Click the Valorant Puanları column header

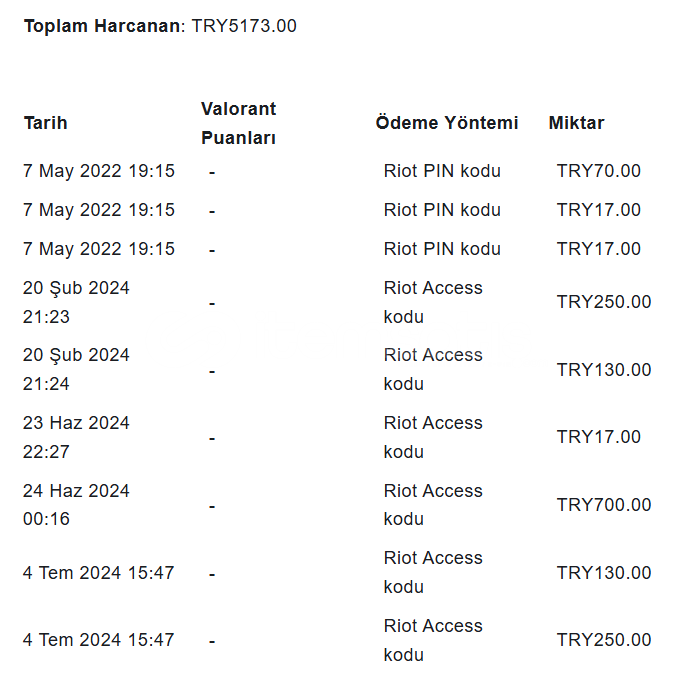(x=239, y=123)
